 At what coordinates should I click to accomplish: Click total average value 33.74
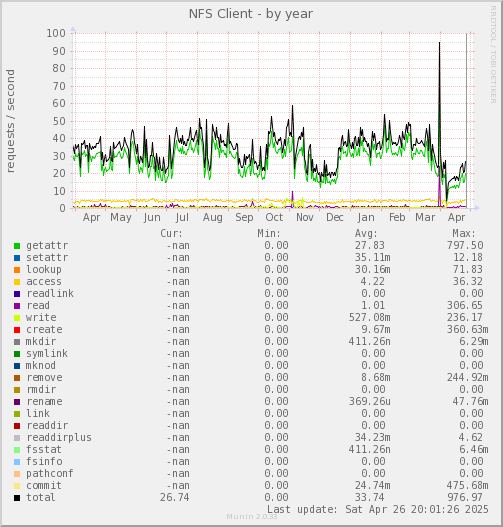pyautogui.click(x=370, y=497)
